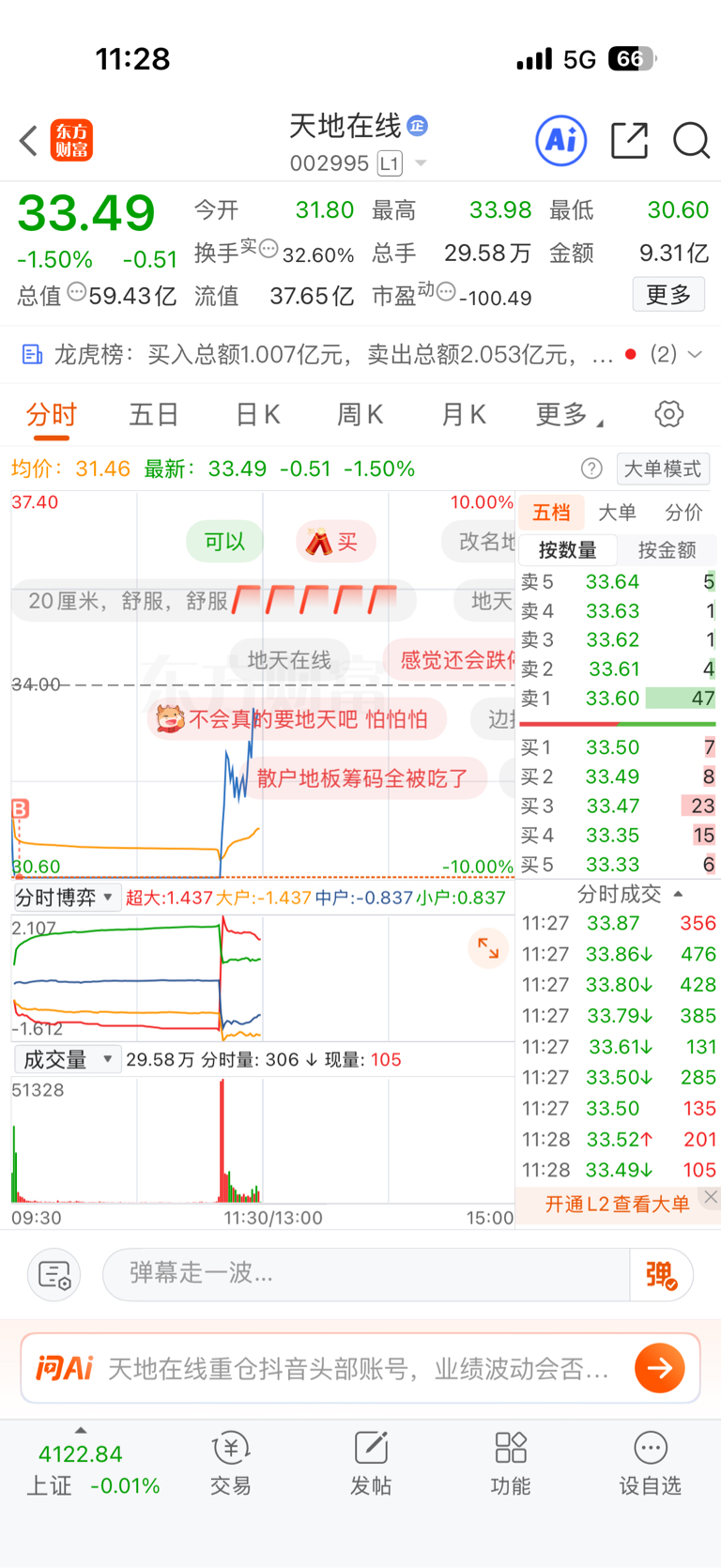
Task: Tap the 不会真的要地天吧 comment bubble
Action: (296, 719)
